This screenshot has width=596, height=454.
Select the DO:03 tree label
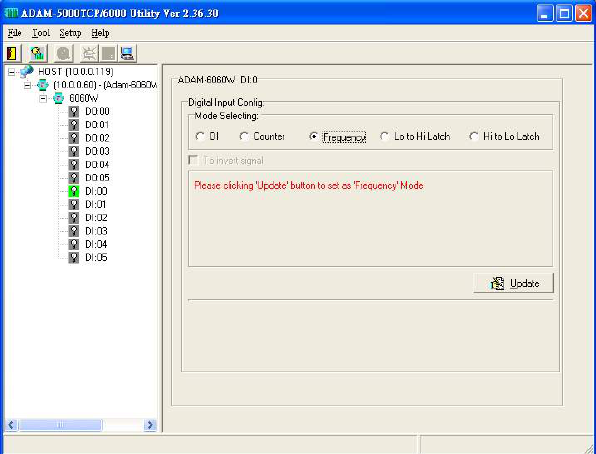[x=97, y=151]
